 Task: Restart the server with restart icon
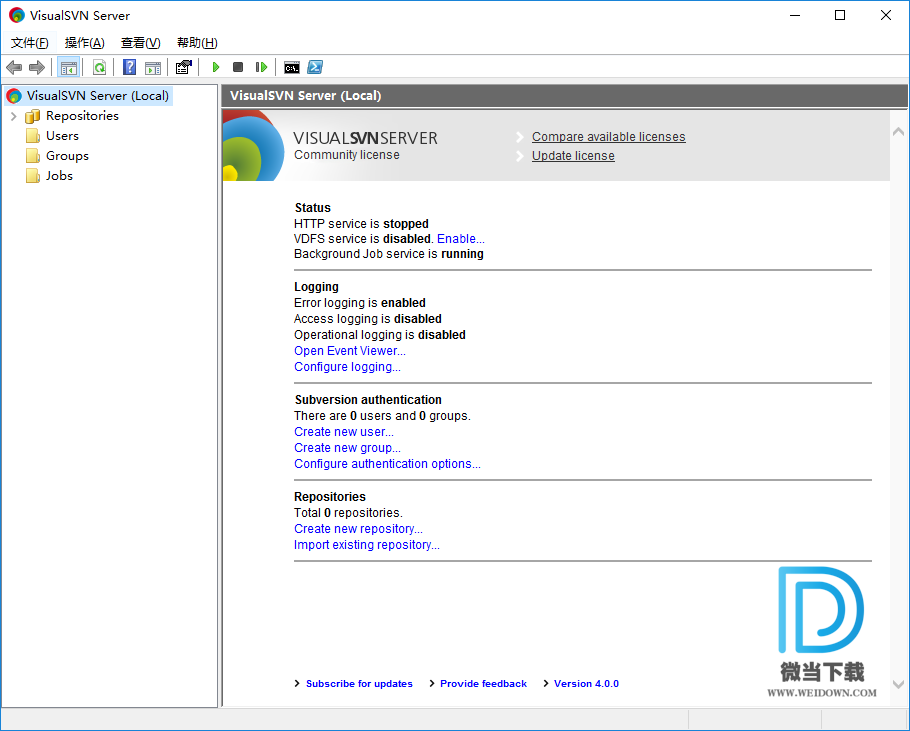pyautogui.click(x=261, y=67)
